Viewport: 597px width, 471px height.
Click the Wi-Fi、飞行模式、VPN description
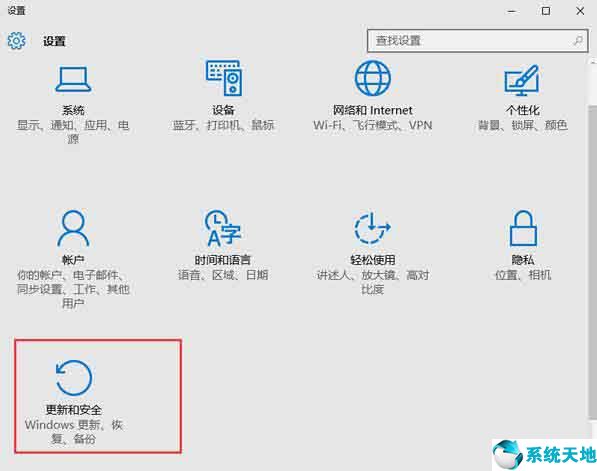372,125
